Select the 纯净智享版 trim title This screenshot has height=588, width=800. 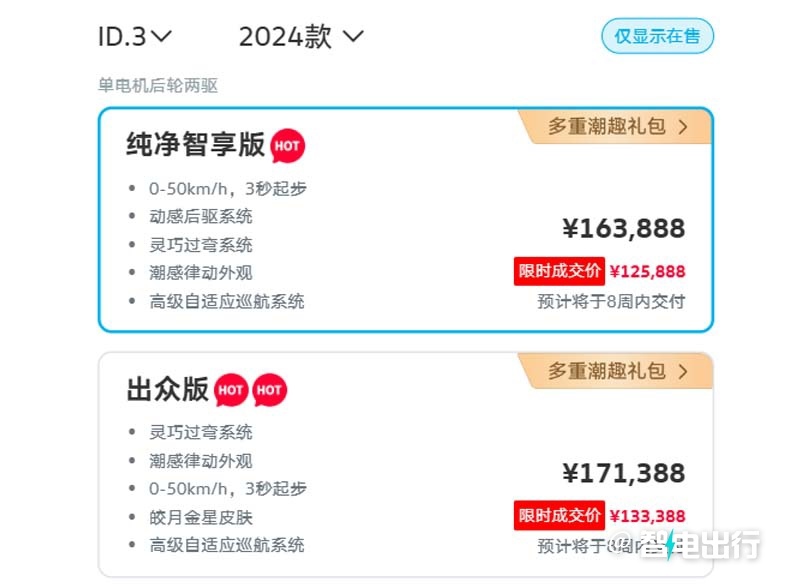(195, 144)
